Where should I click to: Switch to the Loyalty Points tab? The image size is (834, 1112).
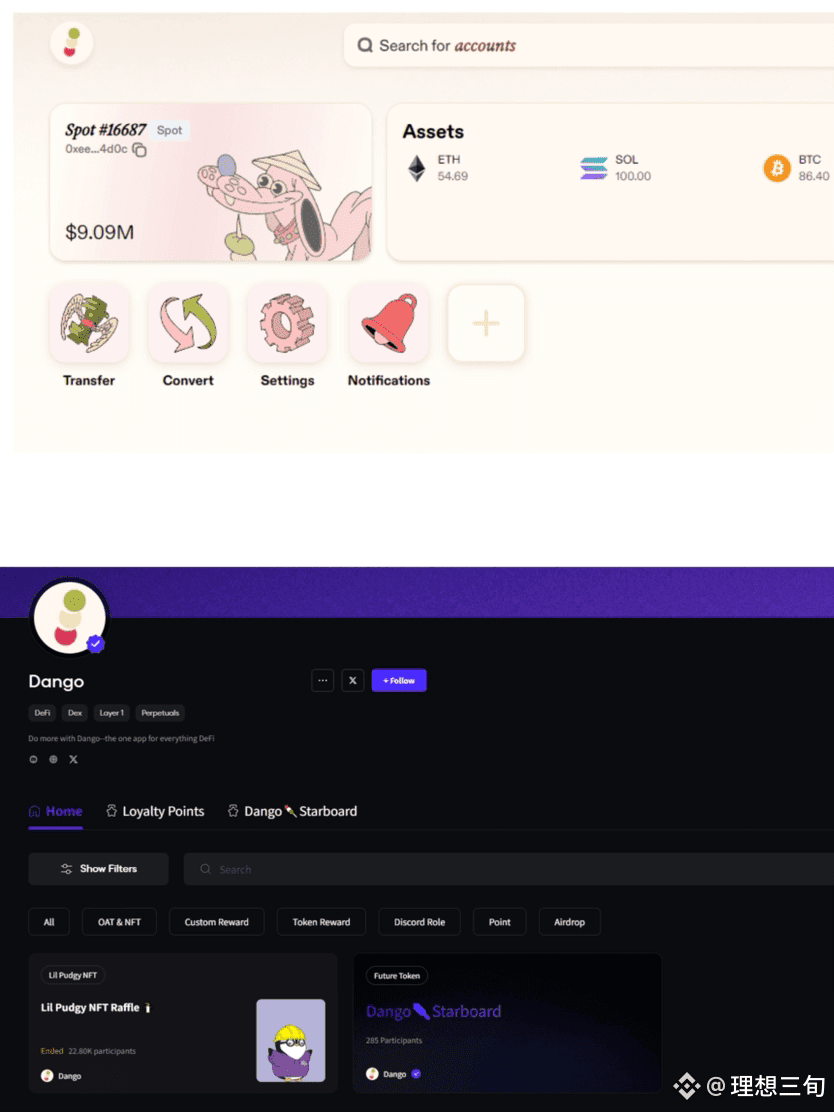click(x=155, y=811)
